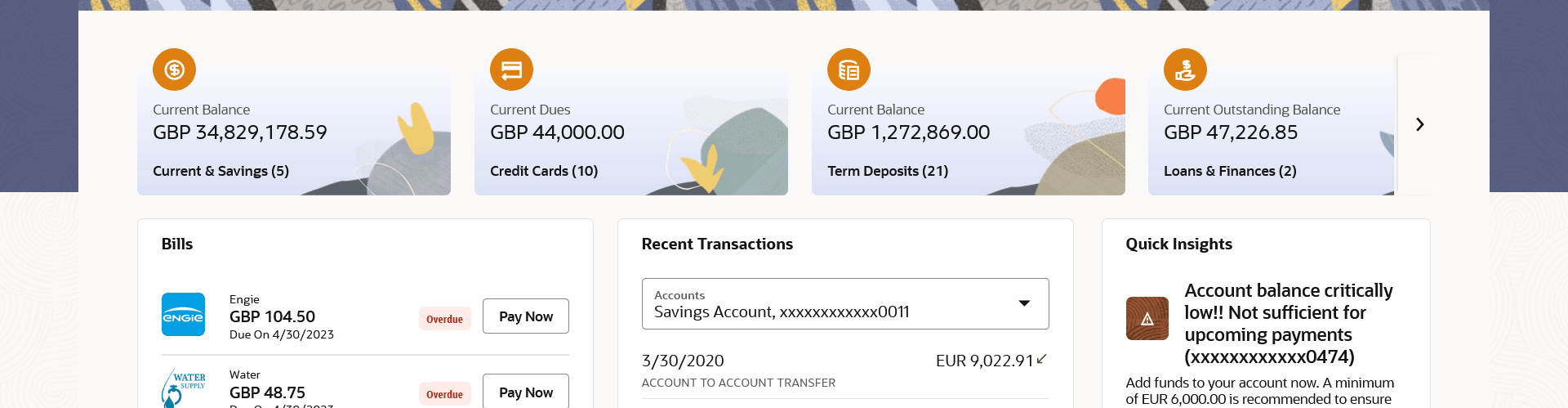Open Current & Savings (5) card
The width and height of the screenshot is (1568, 408).
tap(220, 171)
